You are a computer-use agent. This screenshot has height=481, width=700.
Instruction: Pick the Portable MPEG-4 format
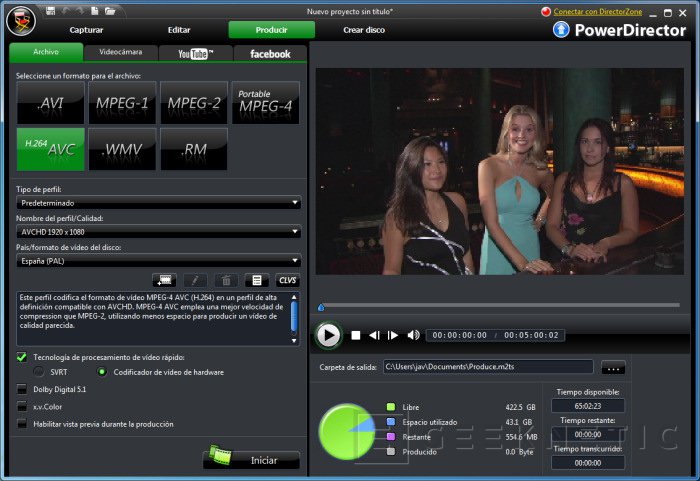click(266, 103)
